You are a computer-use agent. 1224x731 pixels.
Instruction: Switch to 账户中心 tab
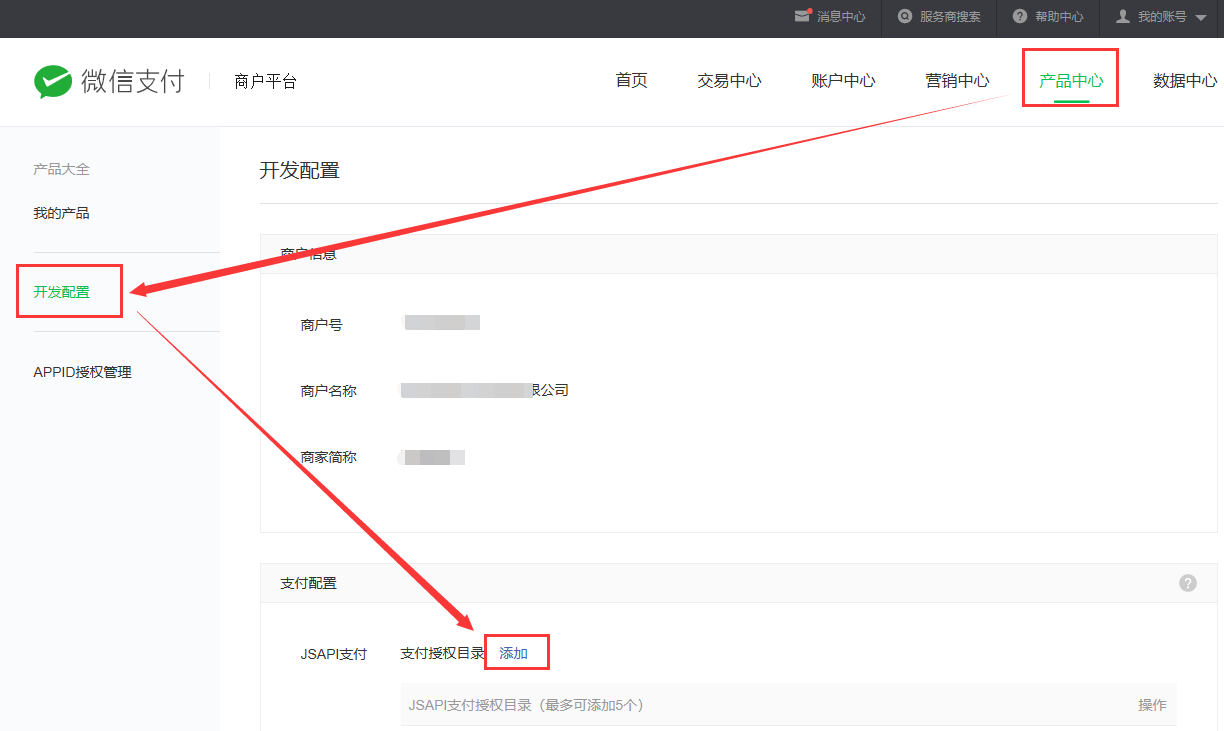click(x=843, y=81)
